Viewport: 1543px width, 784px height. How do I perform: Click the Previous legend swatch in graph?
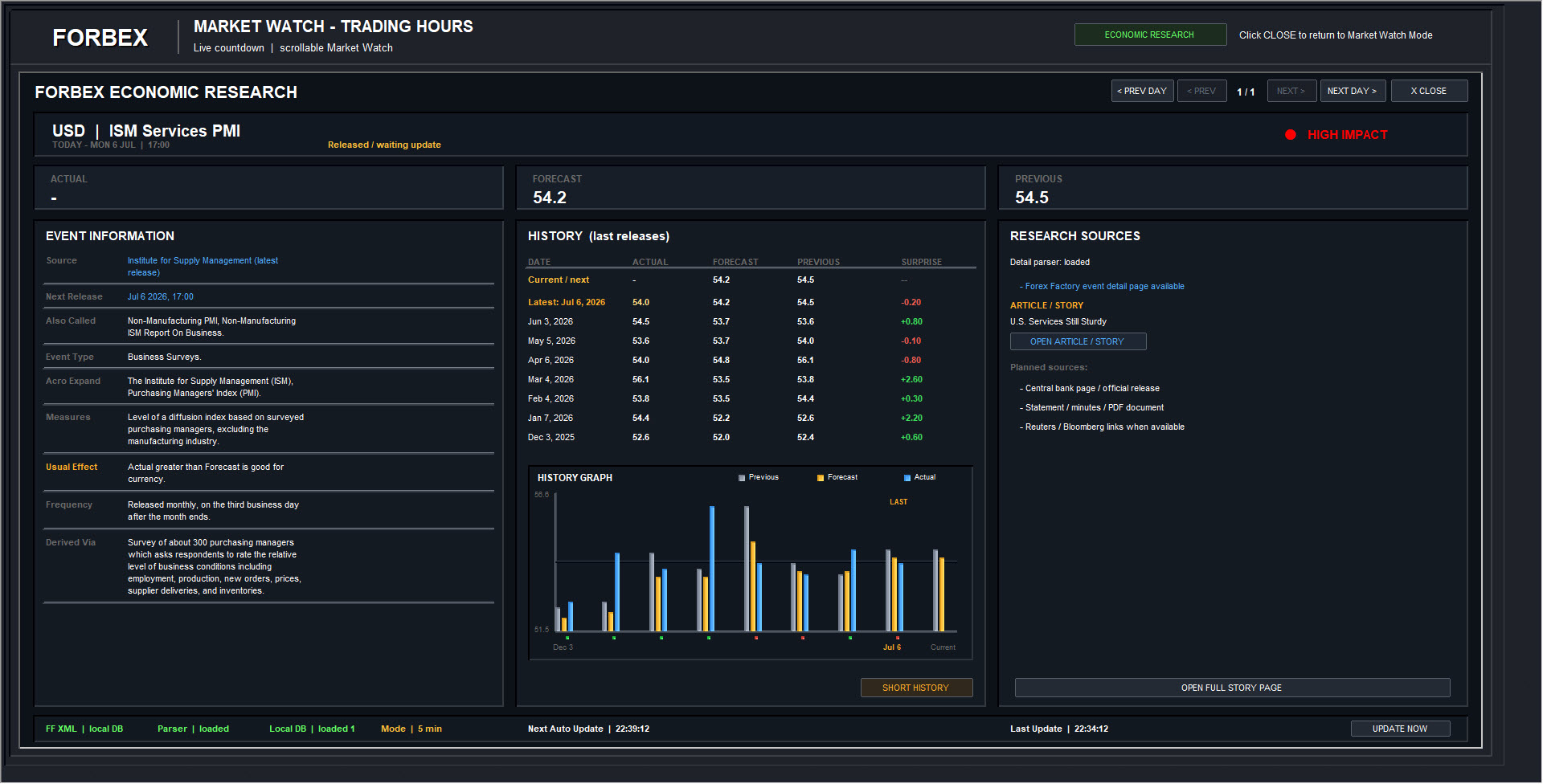pyautogui.click(x=742, y=478)
